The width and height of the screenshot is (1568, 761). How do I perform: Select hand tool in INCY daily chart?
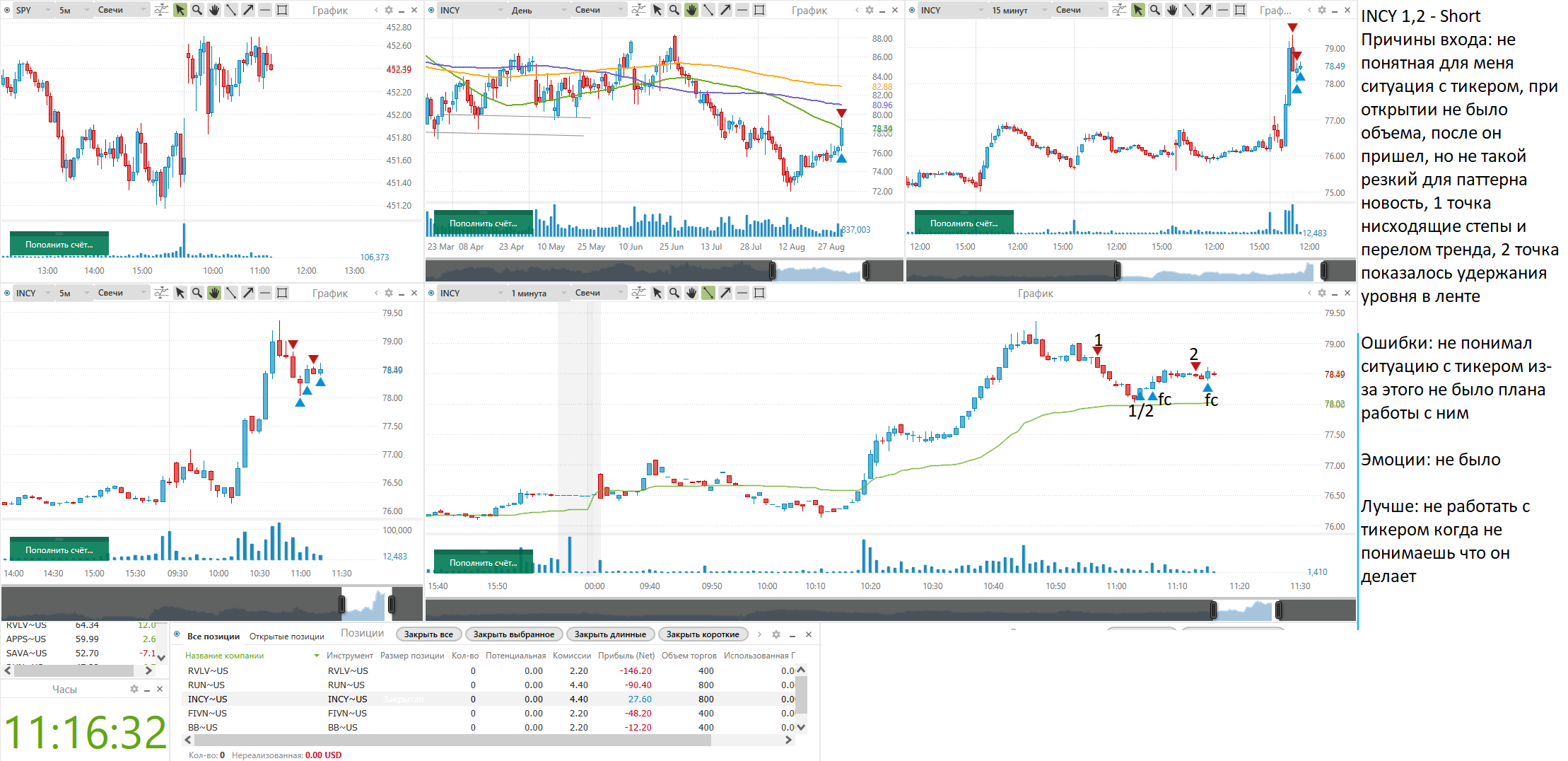coord(691,10)
